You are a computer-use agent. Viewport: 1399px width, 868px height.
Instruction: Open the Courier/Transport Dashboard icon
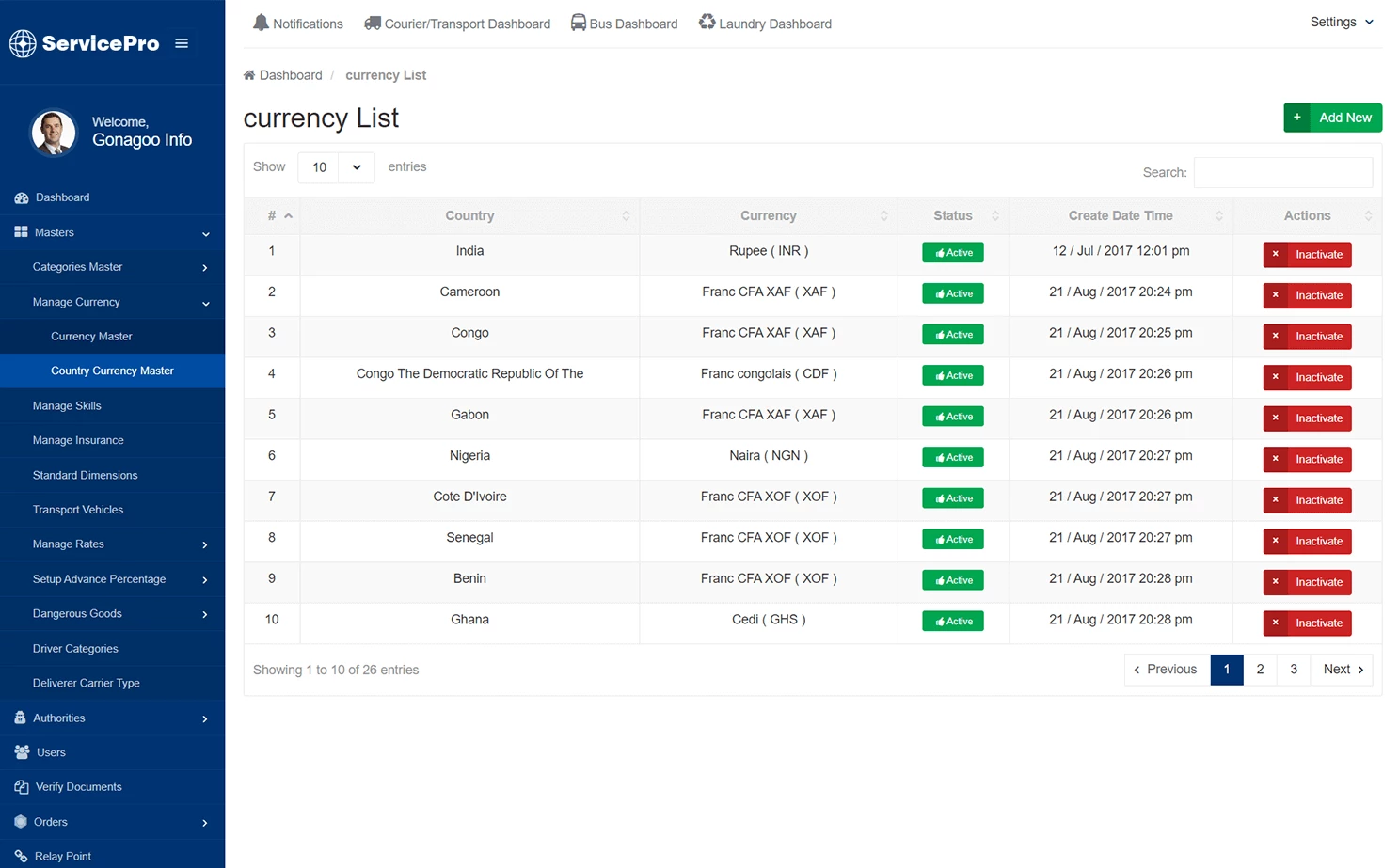pyautogui.click(x=457, y=24)
